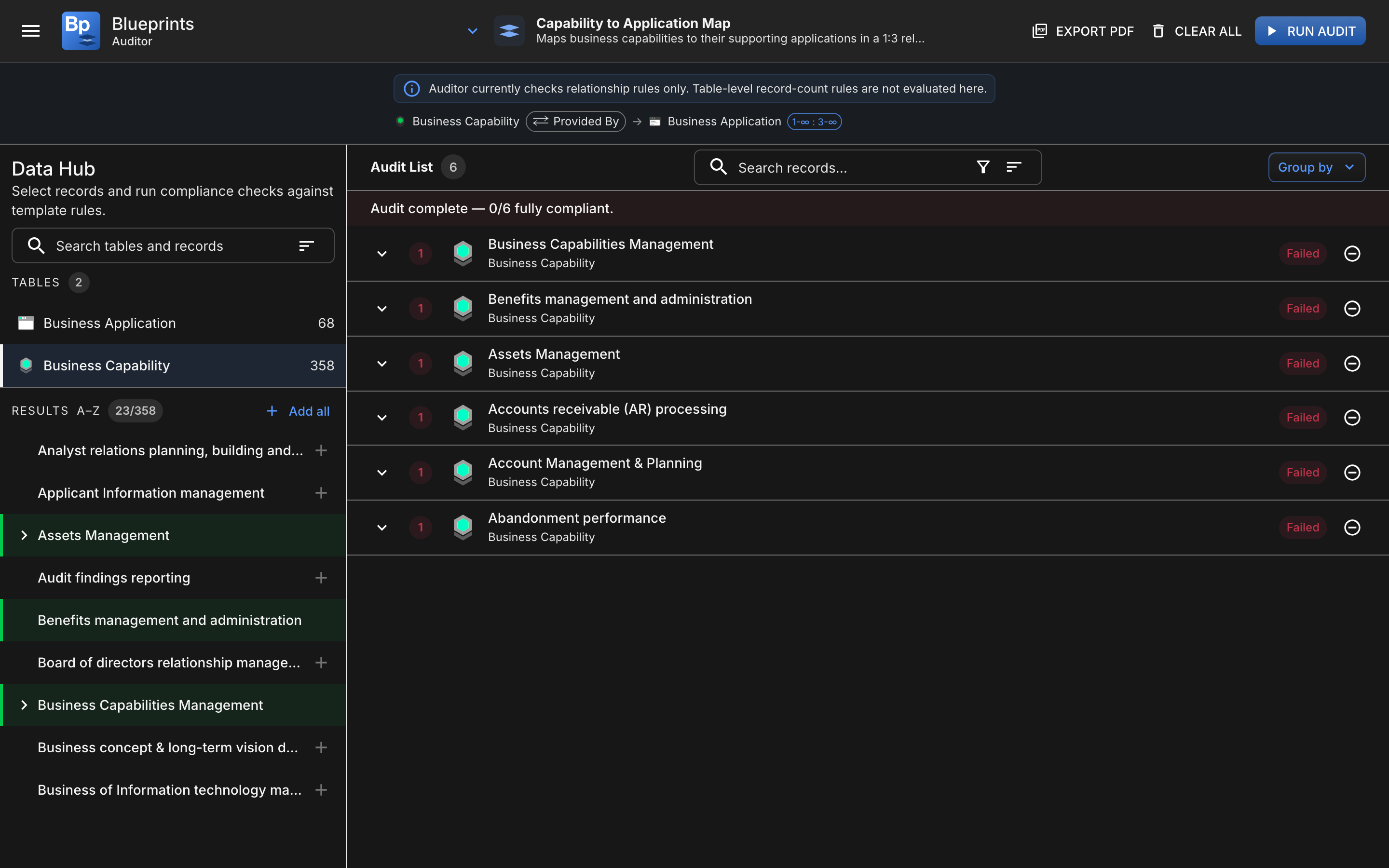Viewport: 1389px width, 868px height.
Task: Click the info icon in the auditor notice
Action: click(x=411, y=88)
